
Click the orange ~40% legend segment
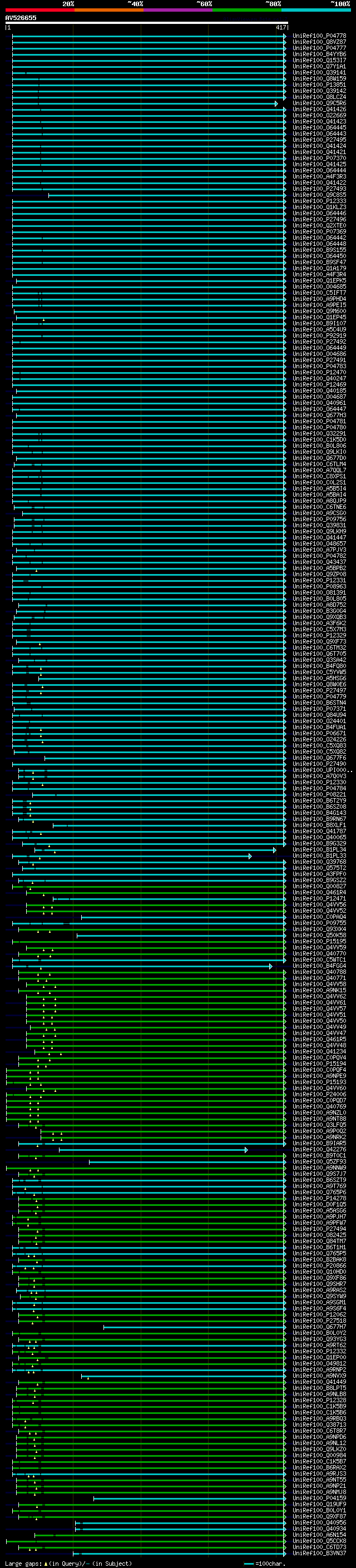tap(109, 10)
